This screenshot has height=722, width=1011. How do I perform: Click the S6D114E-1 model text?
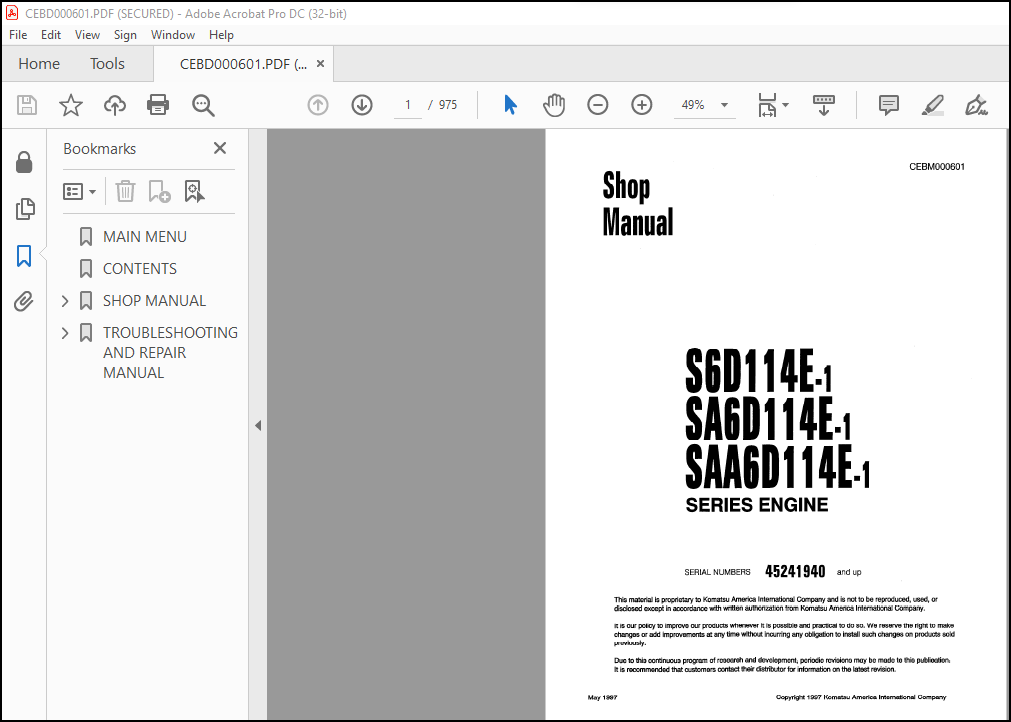[x=758, y=371]
